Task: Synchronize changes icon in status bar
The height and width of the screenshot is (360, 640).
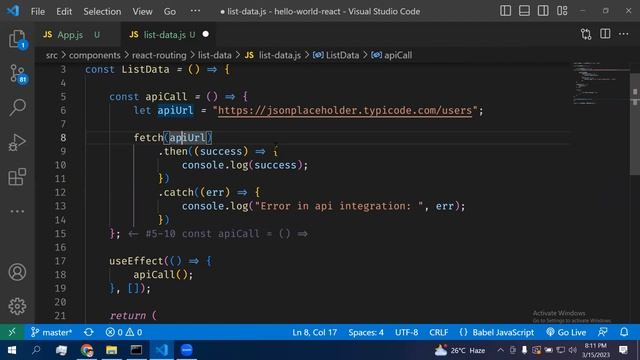Action: [89, 332]
